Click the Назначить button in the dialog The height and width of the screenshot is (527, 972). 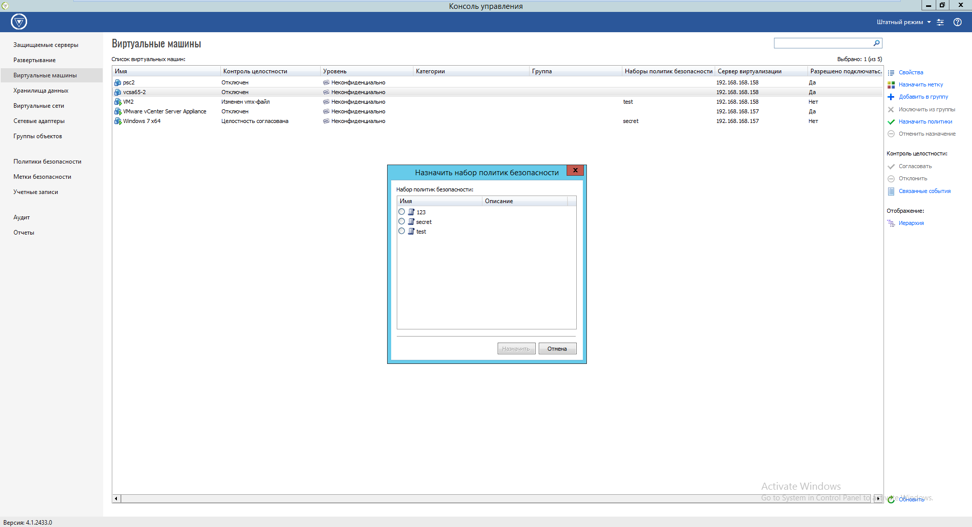coord(516,348)
